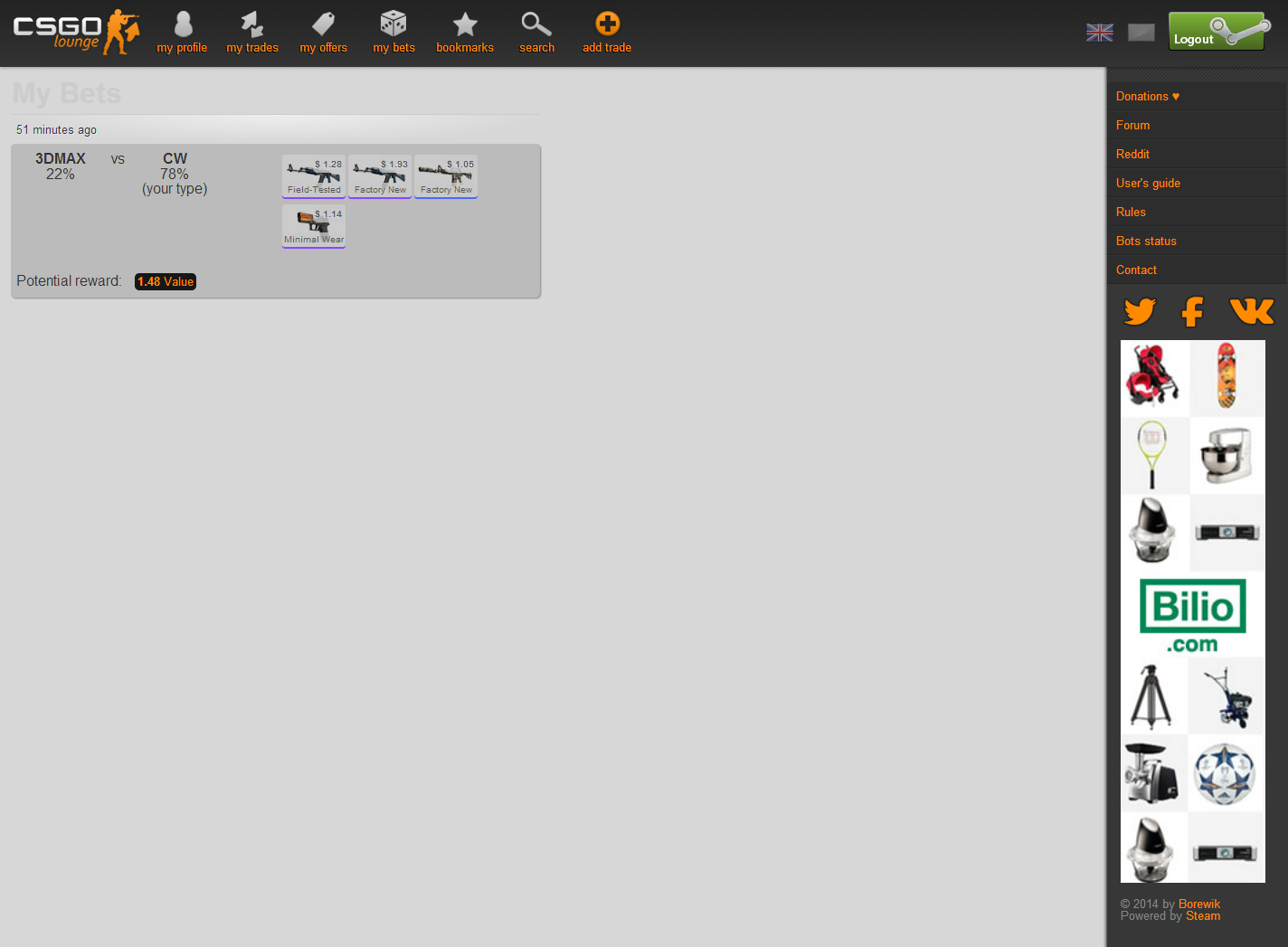Select the $1.93 Factory New rifle item
The width and height of the screenshot is (1288, 947).
click(x=380, y=176)
